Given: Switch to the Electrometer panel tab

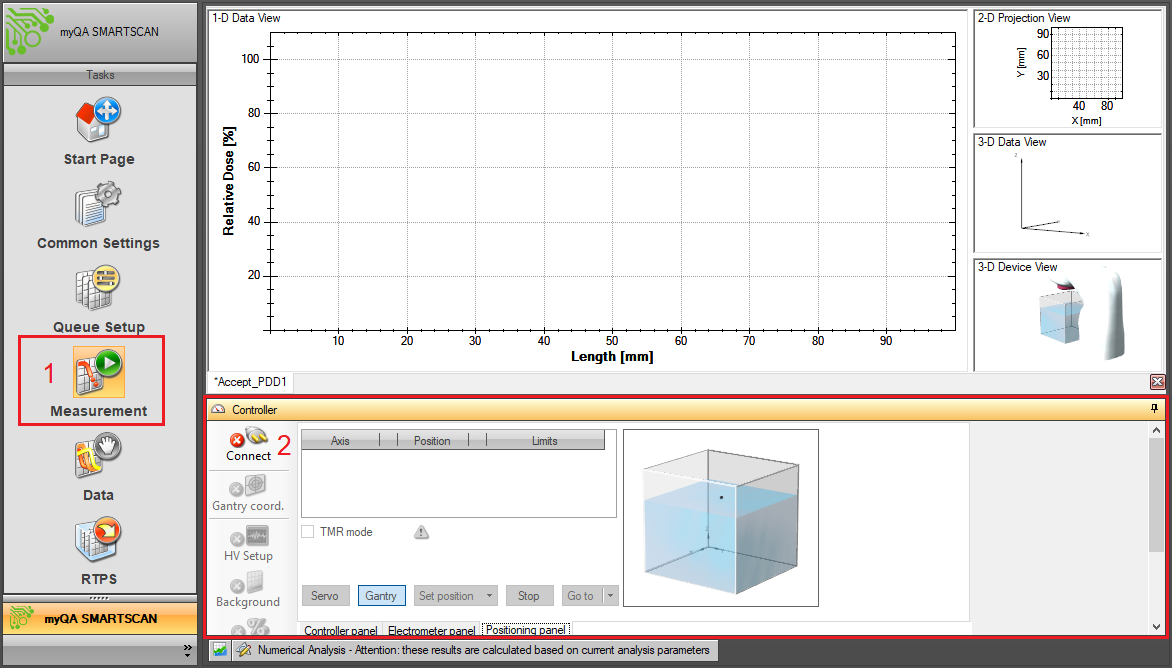Looking at the screenshot, I should coord(431,631).
